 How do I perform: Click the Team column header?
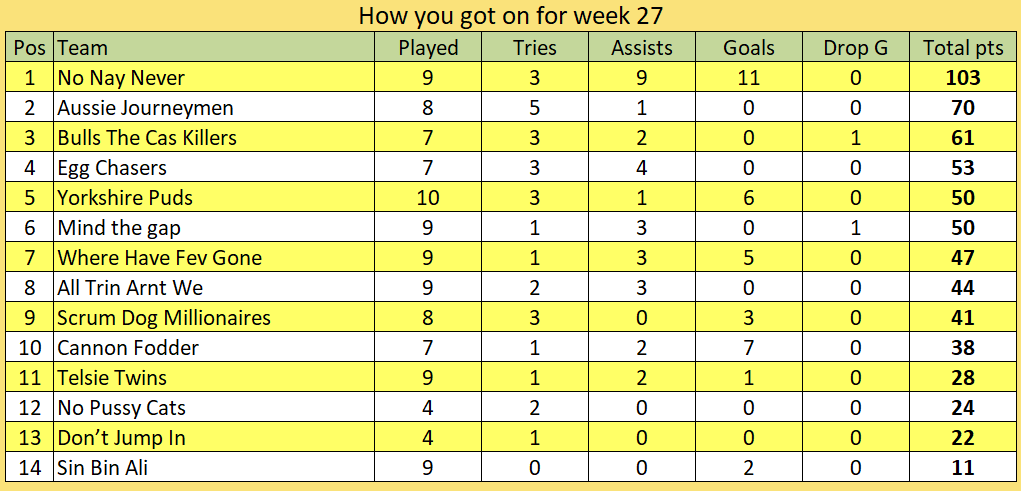[x=214, y=48]
